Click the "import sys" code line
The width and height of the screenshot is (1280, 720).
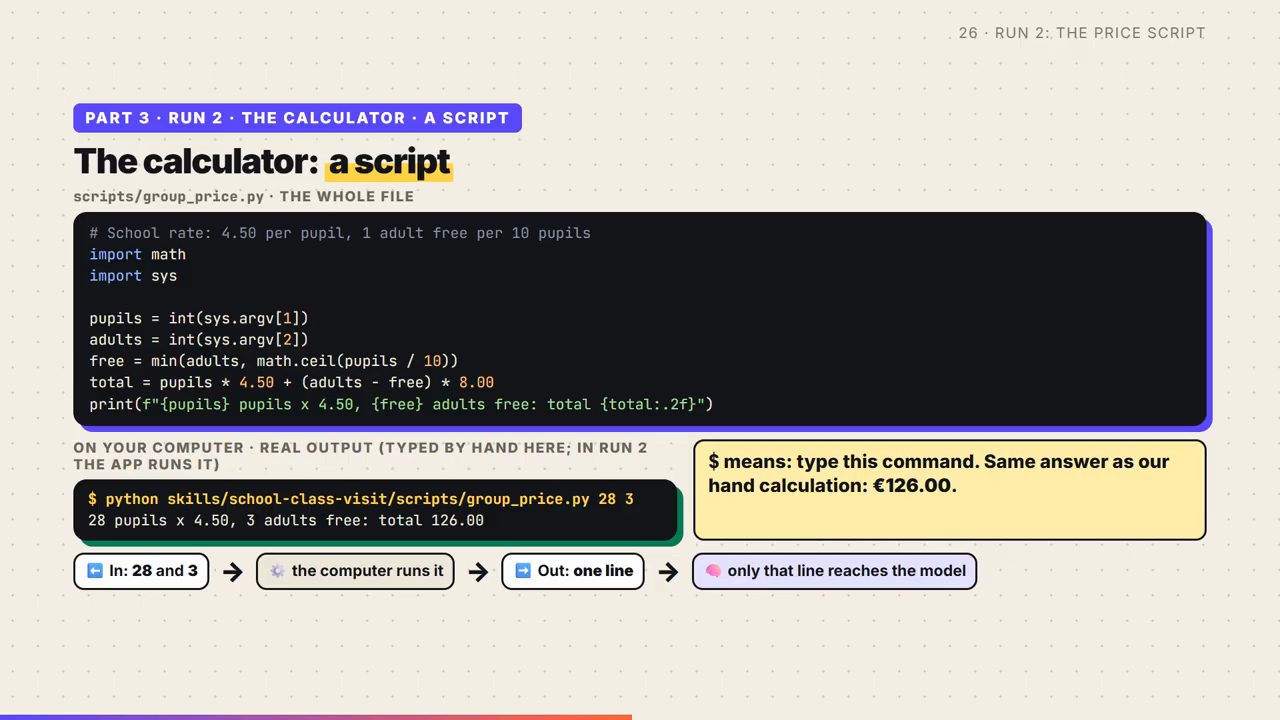tap(133, 276)
